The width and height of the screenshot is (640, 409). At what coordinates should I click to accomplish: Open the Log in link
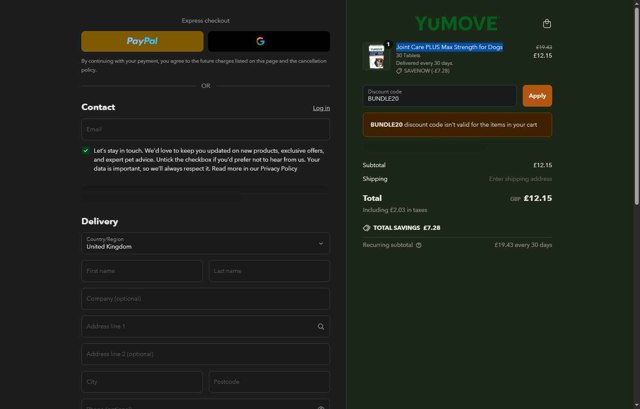tap(321, 108)
